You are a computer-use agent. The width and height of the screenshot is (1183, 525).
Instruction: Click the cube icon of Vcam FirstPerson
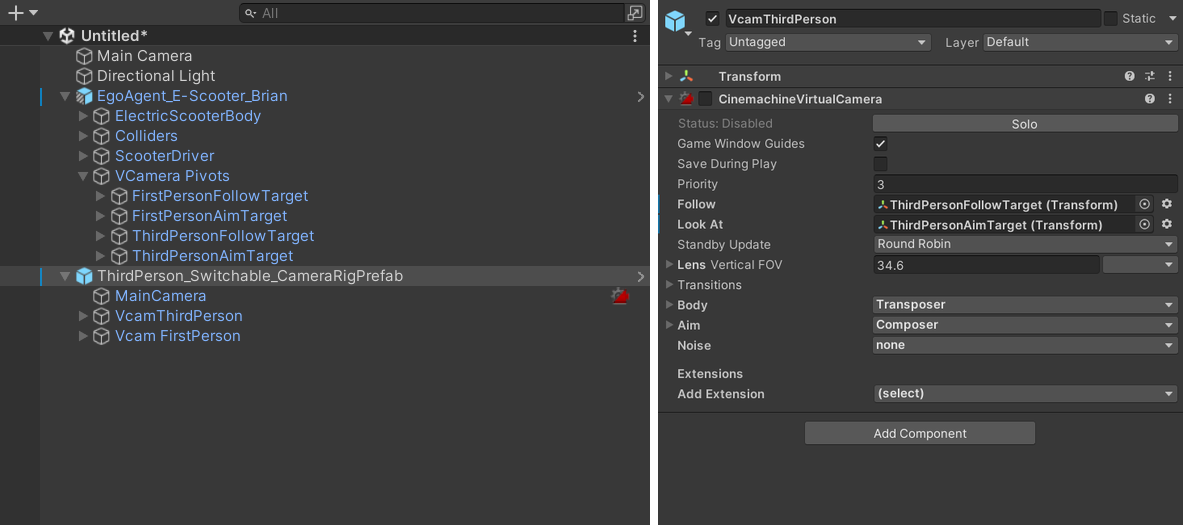tap(102, 336)
